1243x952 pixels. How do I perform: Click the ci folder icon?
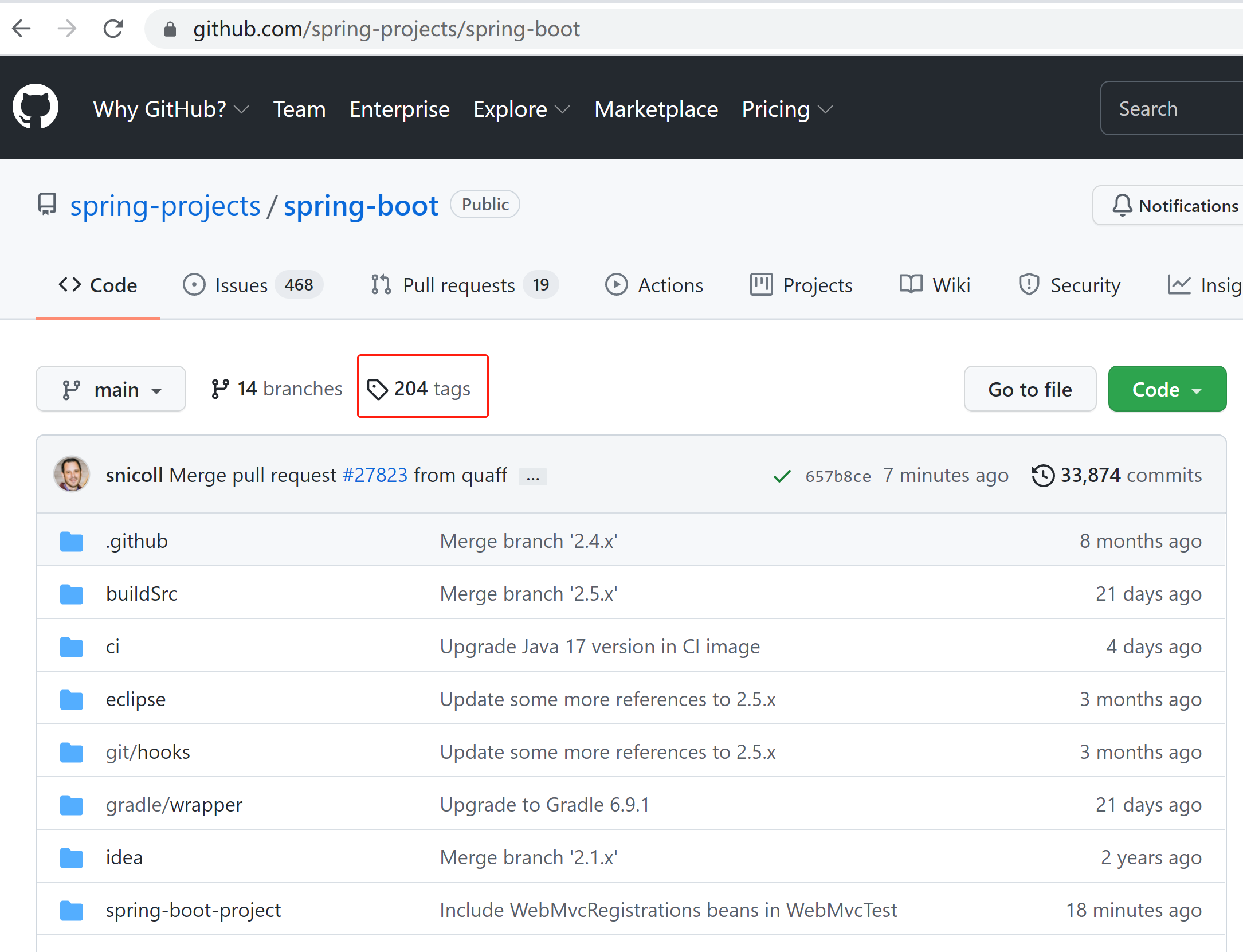coord(72,647)
